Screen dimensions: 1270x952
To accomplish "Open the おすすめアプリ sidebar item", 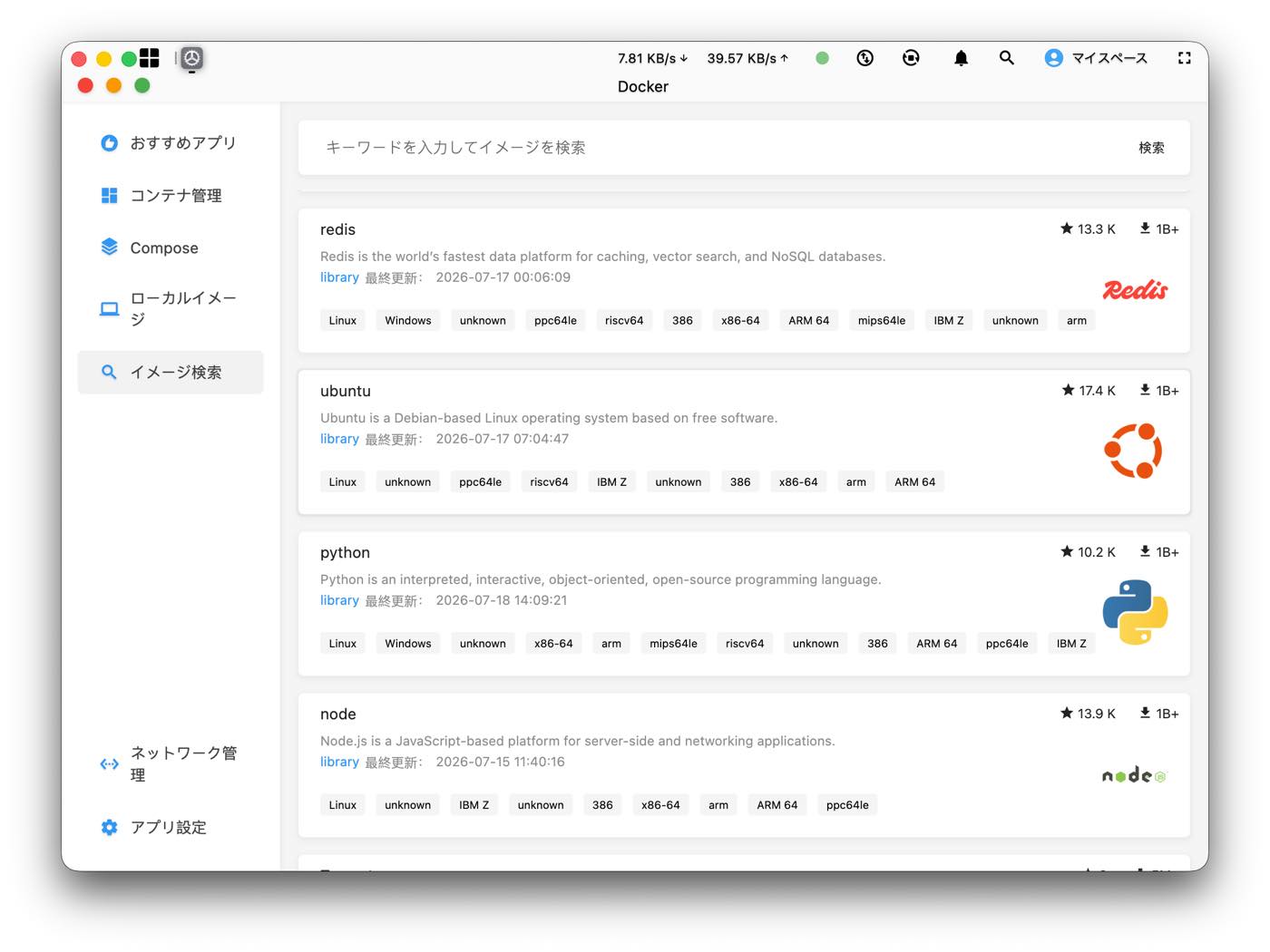I will coord(170,143).
